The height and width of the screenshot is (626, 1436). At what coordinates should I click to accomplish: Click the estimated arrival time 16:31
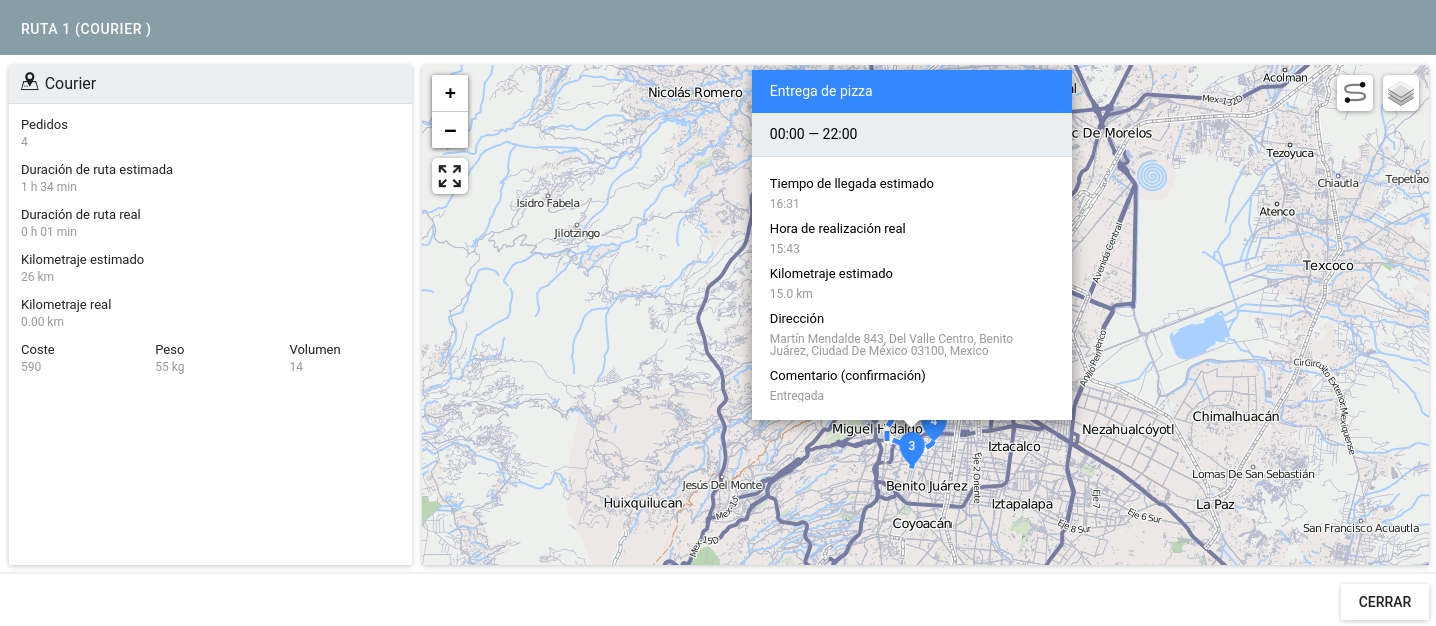click(x=784, y=204)
